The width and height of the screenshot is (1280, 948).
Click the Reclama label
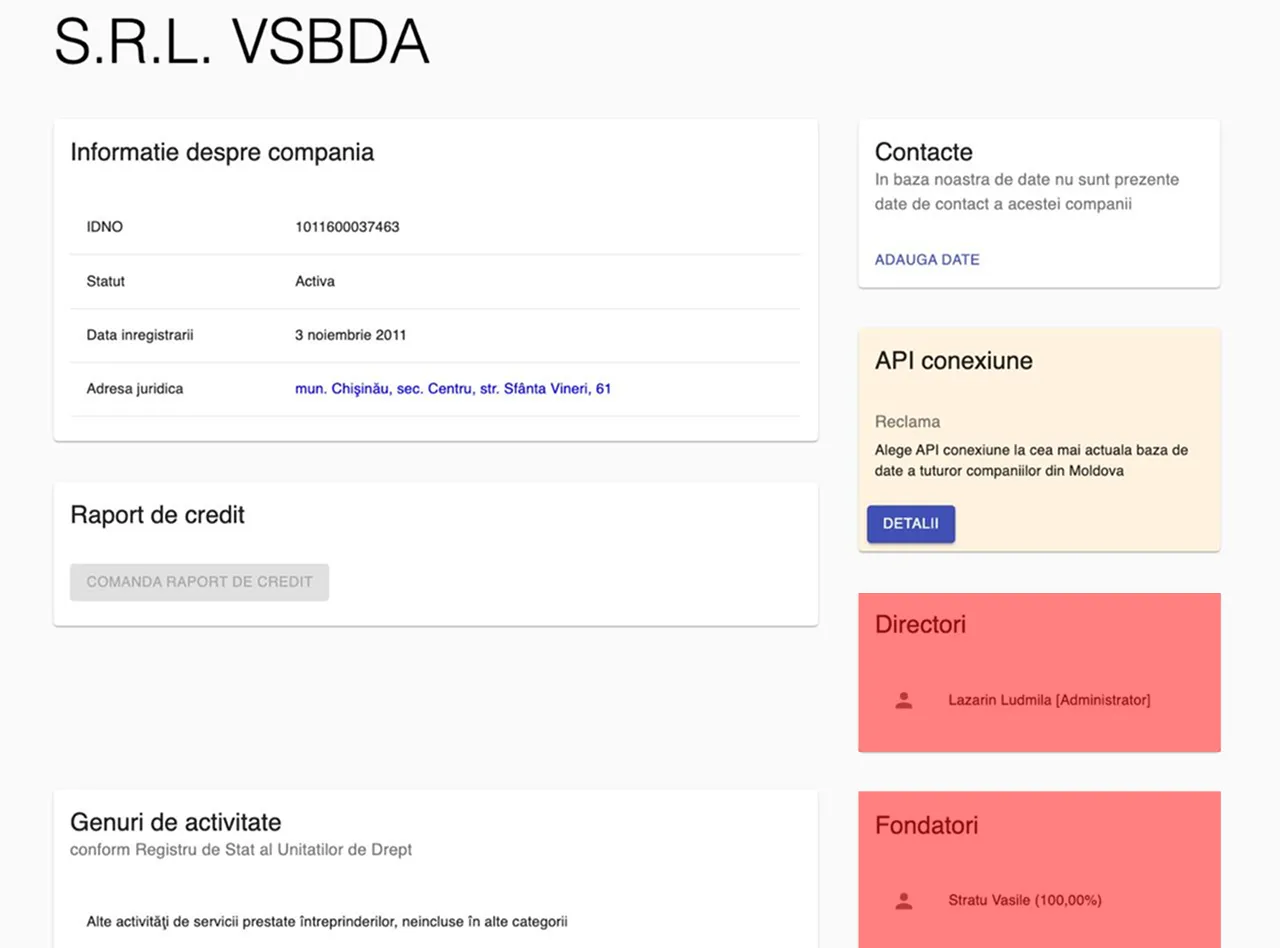point(908,422)
